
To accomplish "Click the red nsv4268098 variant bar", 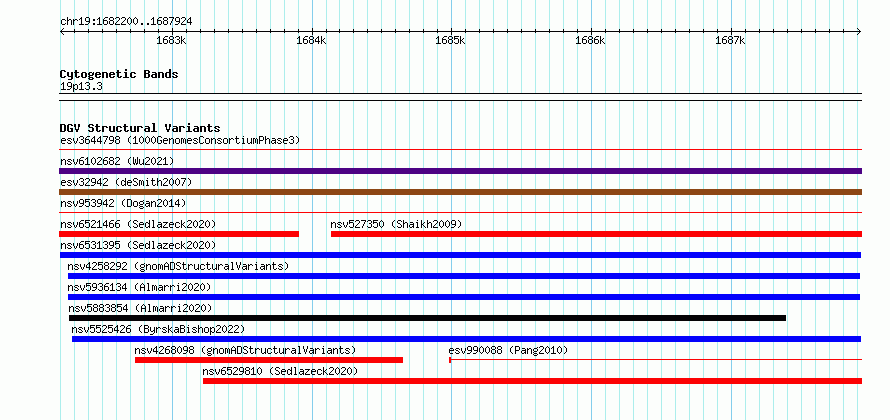I will (269, 360).
